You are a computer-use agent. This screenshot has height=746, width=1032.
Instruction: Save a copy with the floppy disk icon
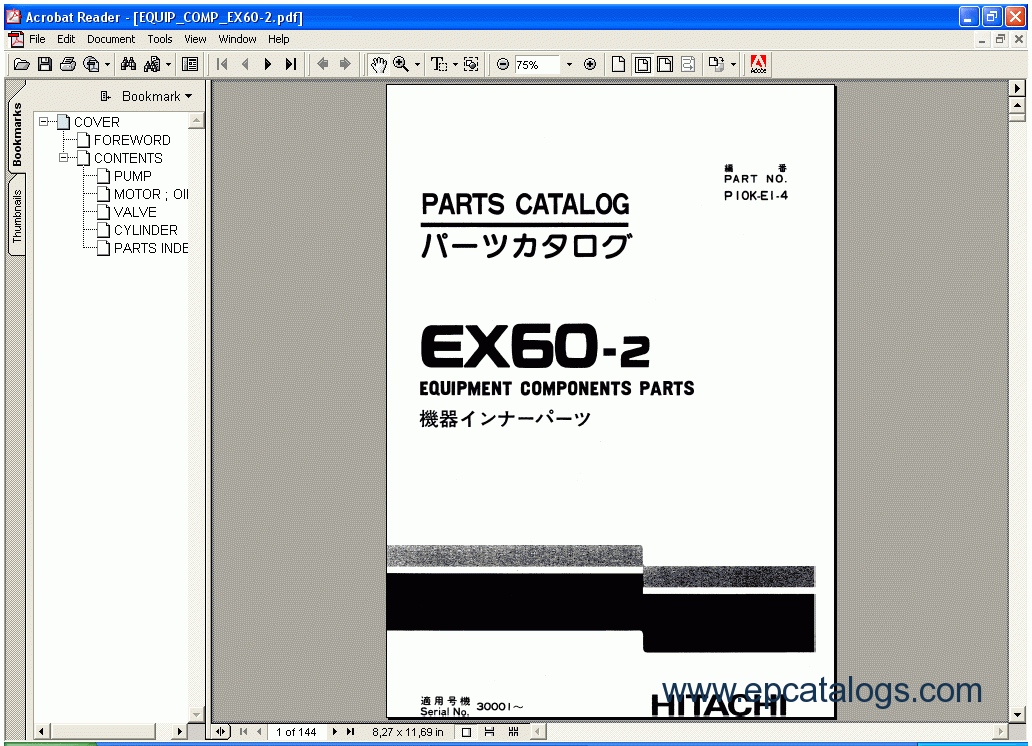tap(45, 65)
